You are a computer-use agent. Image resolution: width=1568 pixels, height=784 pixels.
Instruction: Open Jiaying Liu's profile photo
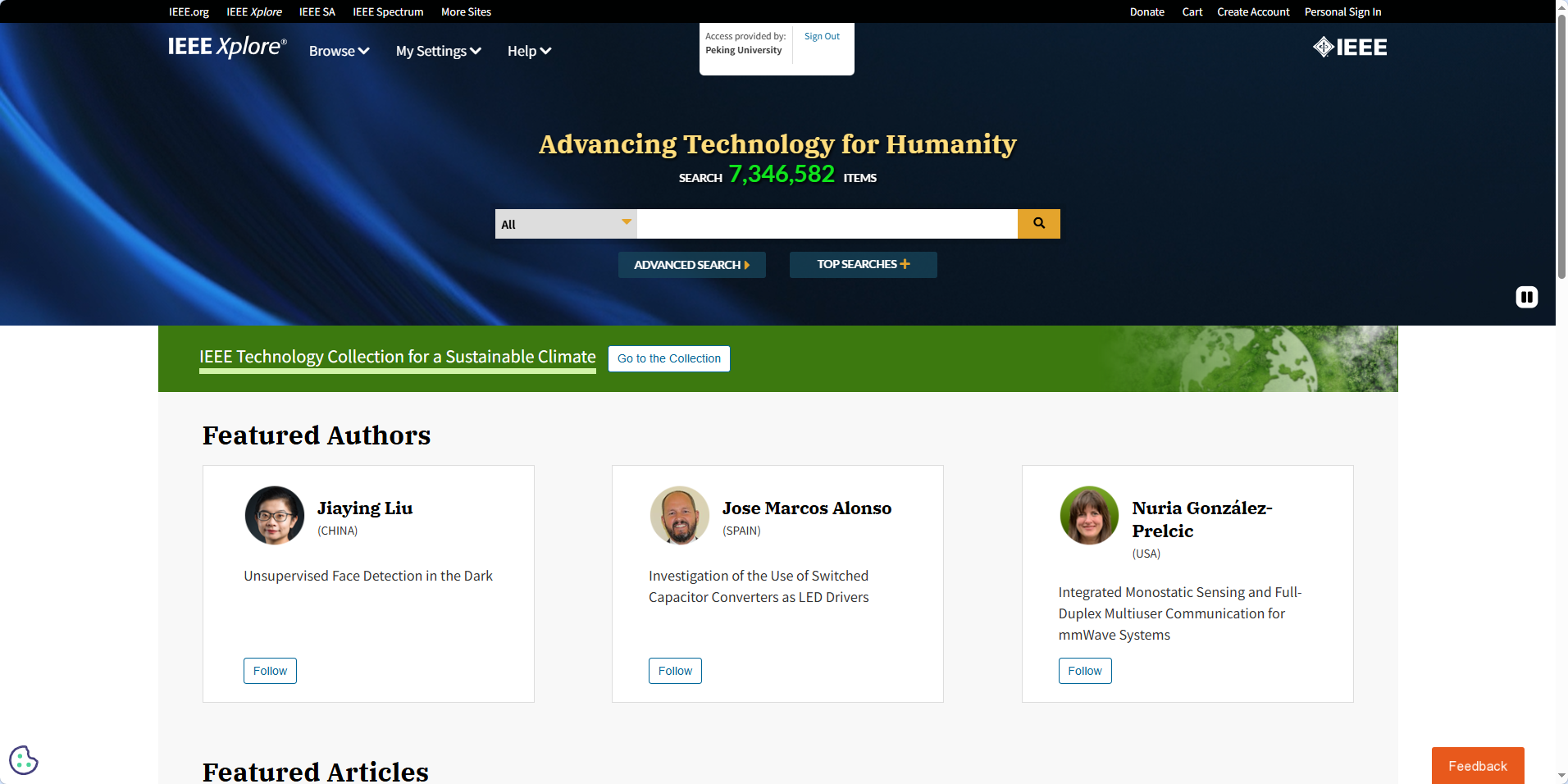coord(275,516)
